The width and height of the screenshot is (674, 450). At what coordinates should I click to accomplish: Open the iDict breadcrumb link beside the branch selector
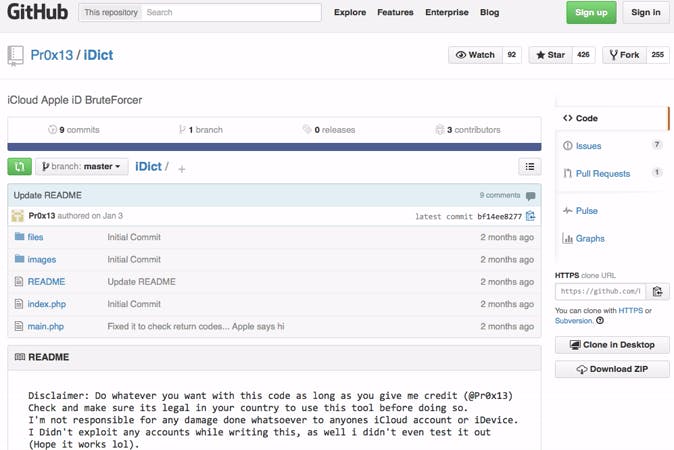tap(148, 166)
